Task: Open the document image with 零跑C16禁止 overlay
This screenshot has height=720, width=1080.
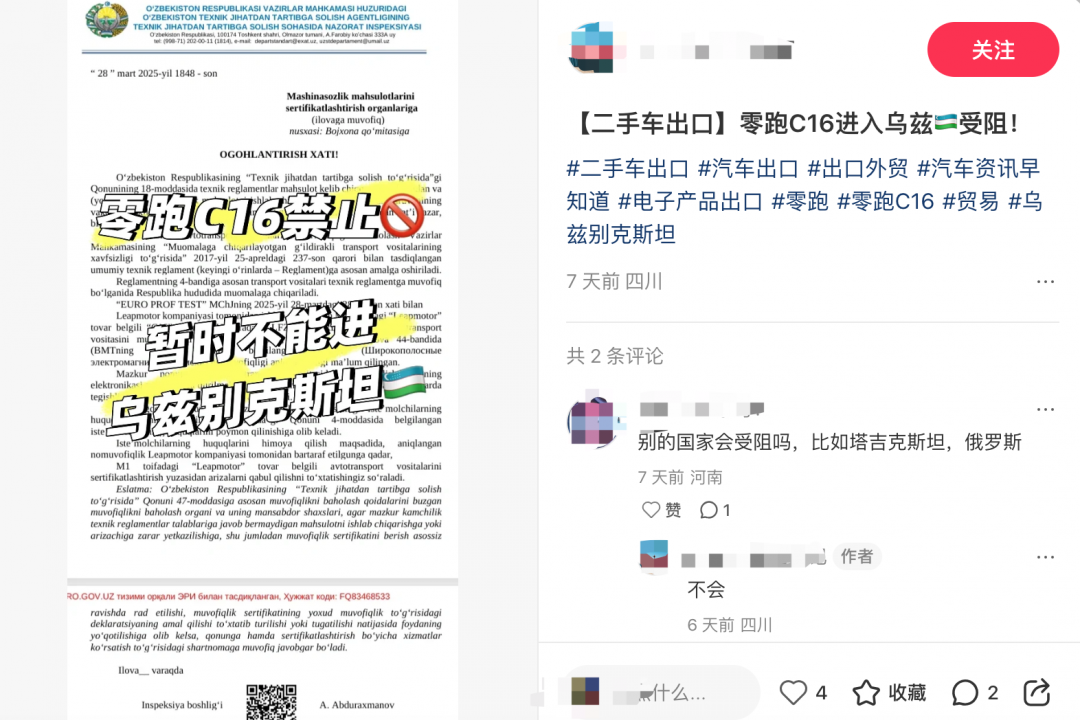Action: [x=262, y=360]
